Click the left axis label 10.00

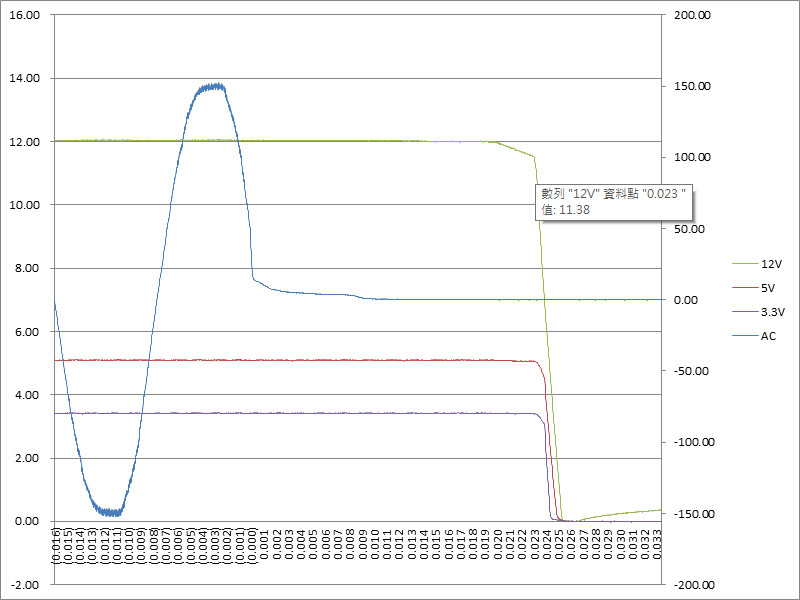tap(24, 205)
